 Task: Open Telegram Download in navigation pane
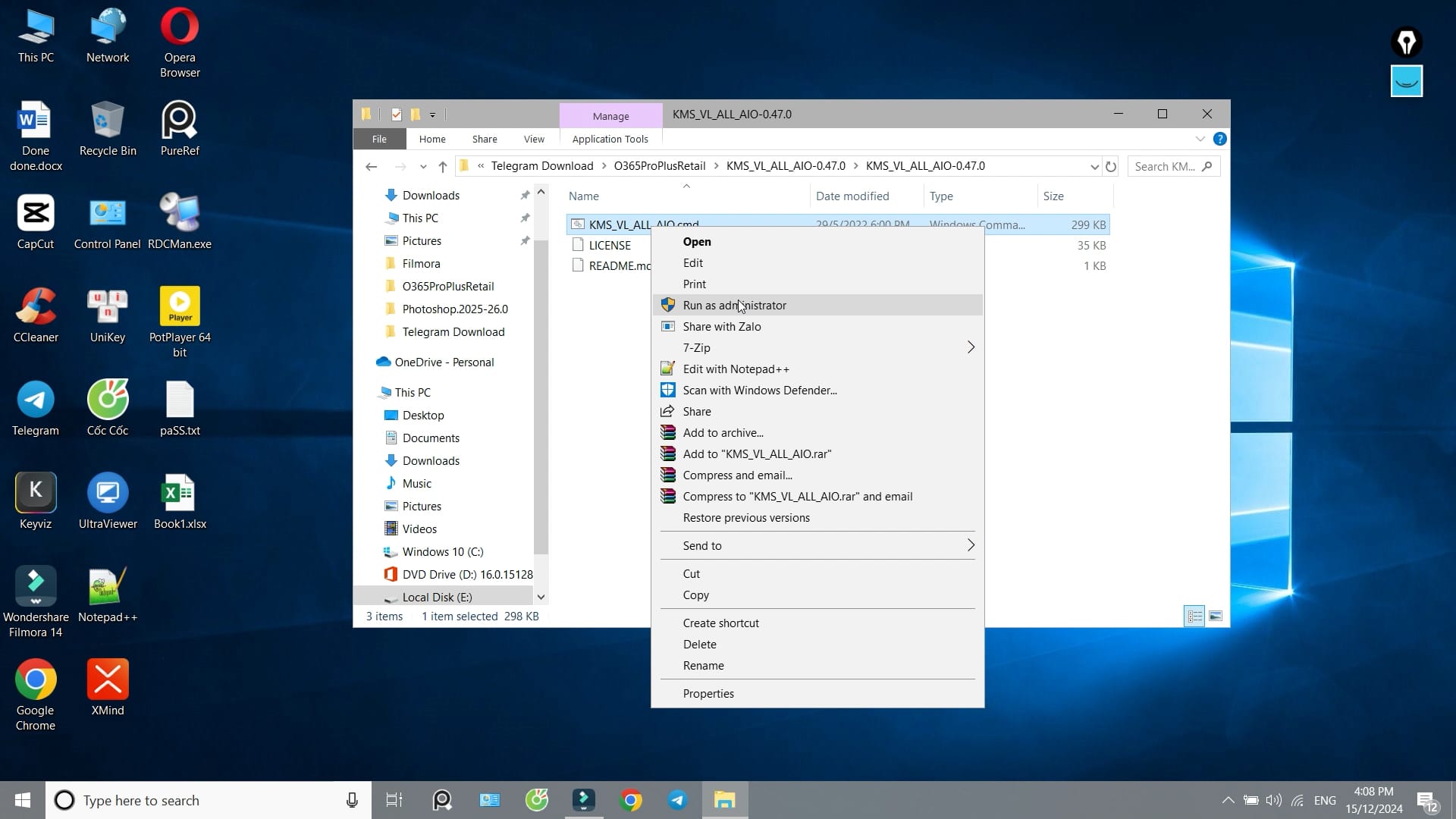(x=453, y=331)
